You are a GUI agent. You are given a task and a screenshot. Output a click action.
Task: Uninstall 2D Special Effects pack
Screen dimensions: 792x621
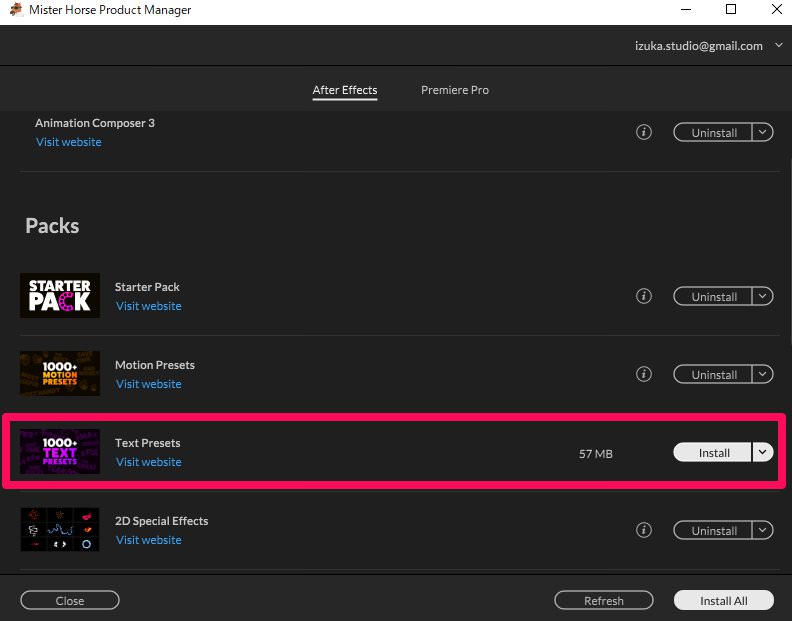pyautogui.click(x=713, y=530)
